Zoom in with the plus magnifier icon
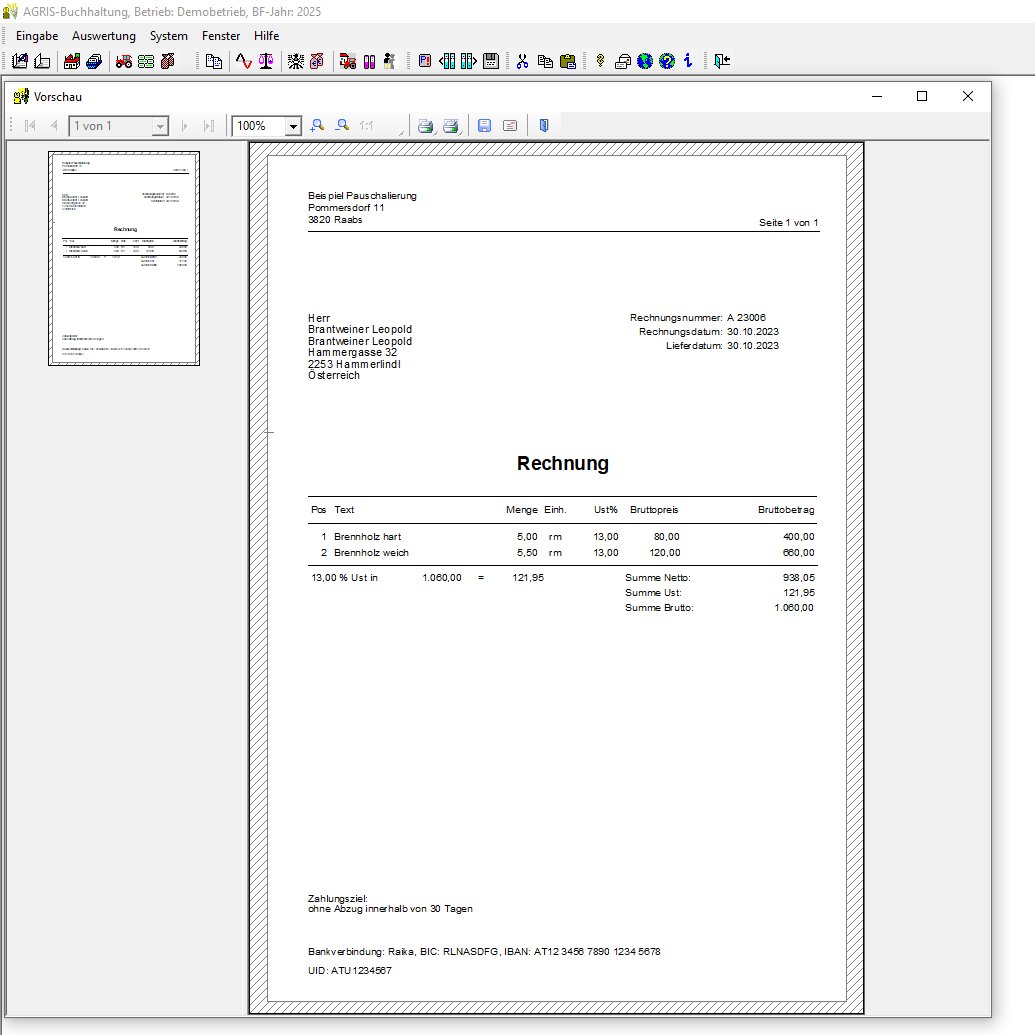1035x1035 pixels. tap(317, 126)
